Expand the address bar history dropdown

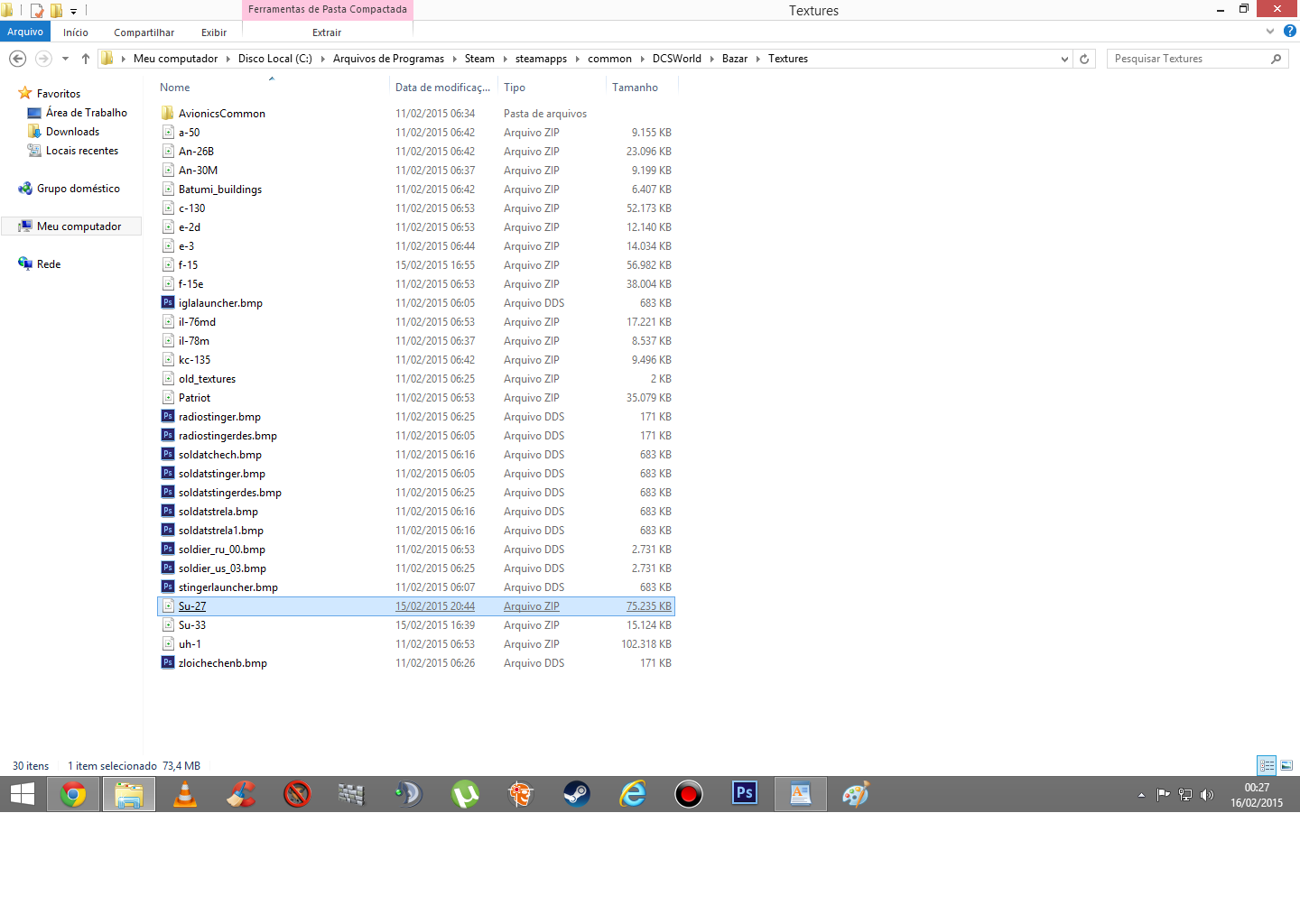[x=1064, y=59]
